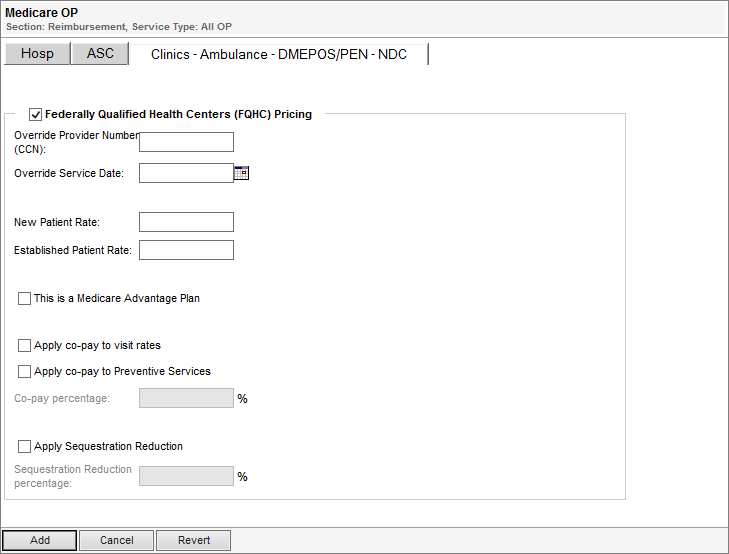Open the ASC tab

coord(100,53)
